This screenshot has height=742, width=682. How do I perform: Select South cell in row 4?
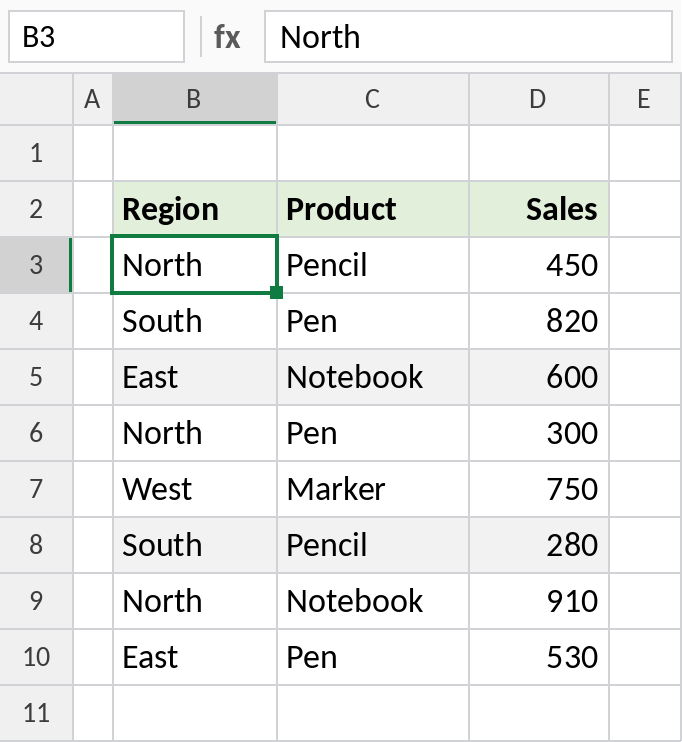195,321
